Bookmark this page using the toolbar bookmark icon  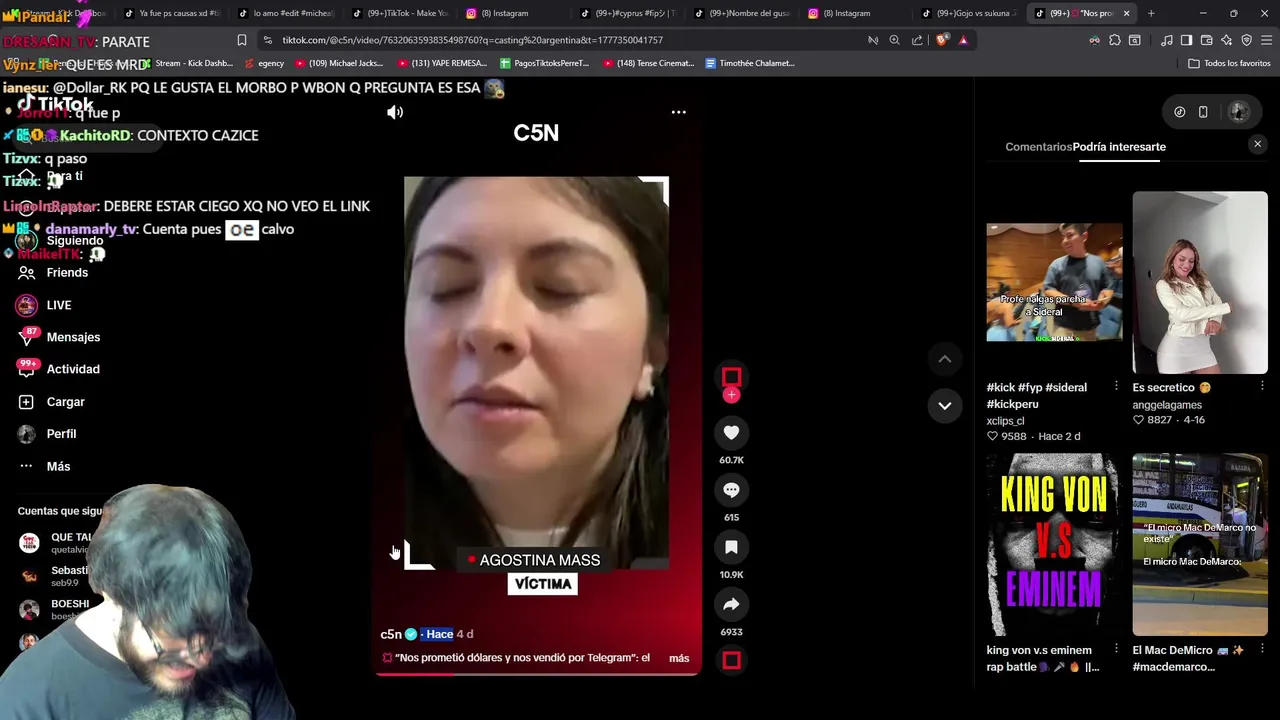pyautogui.click(x=241, y=40)
